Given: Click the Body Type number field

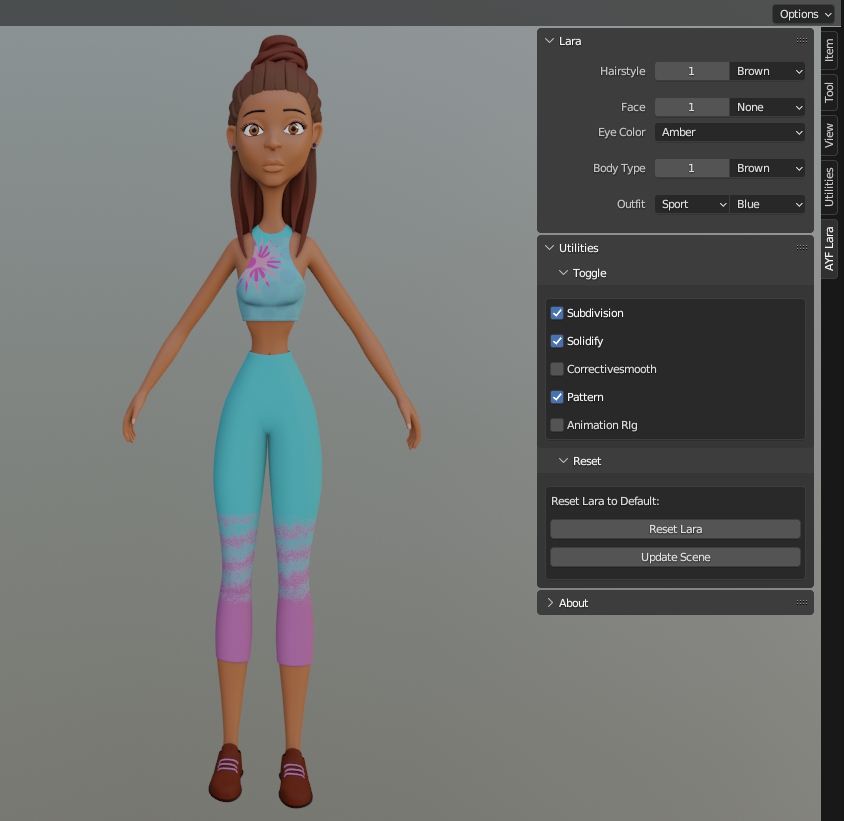Looking at the screenshot, I should pyautogui.click(x=691, y=168).
